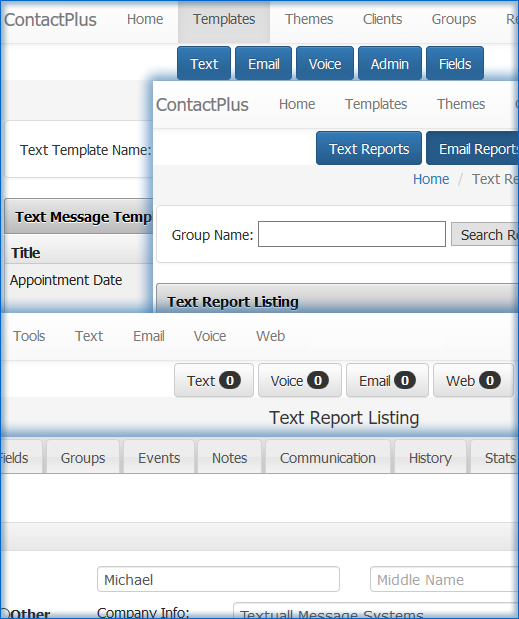Open Templates in the reports screen navbar

[x=376, y=104]
